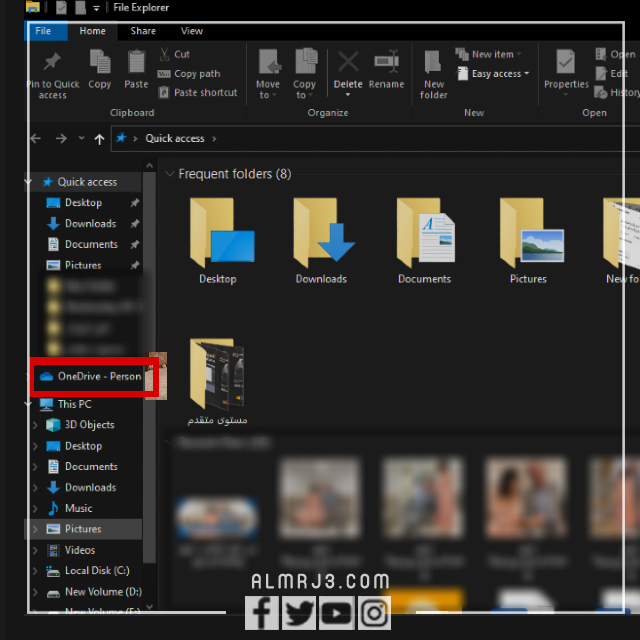Go back using the back arrow

(x=36, y=139)
